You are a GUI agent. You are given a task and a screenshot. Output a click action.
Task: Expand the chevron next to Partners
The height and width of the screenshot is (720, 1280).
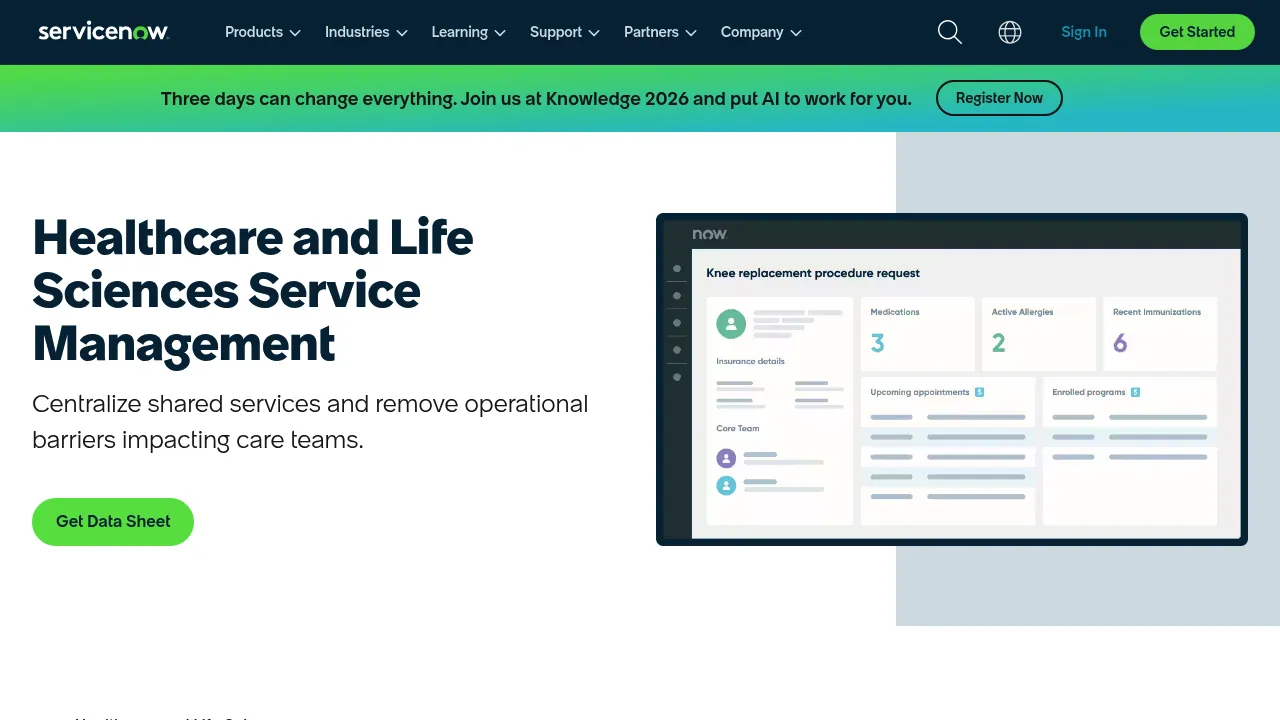click(691, 33)
